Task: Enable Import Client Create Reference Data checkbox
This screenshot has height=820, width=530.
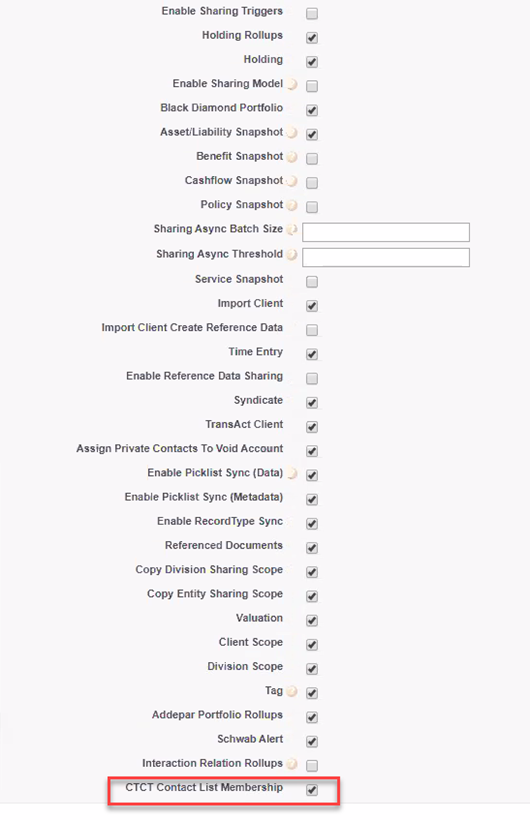Action: tap(312, 330)
